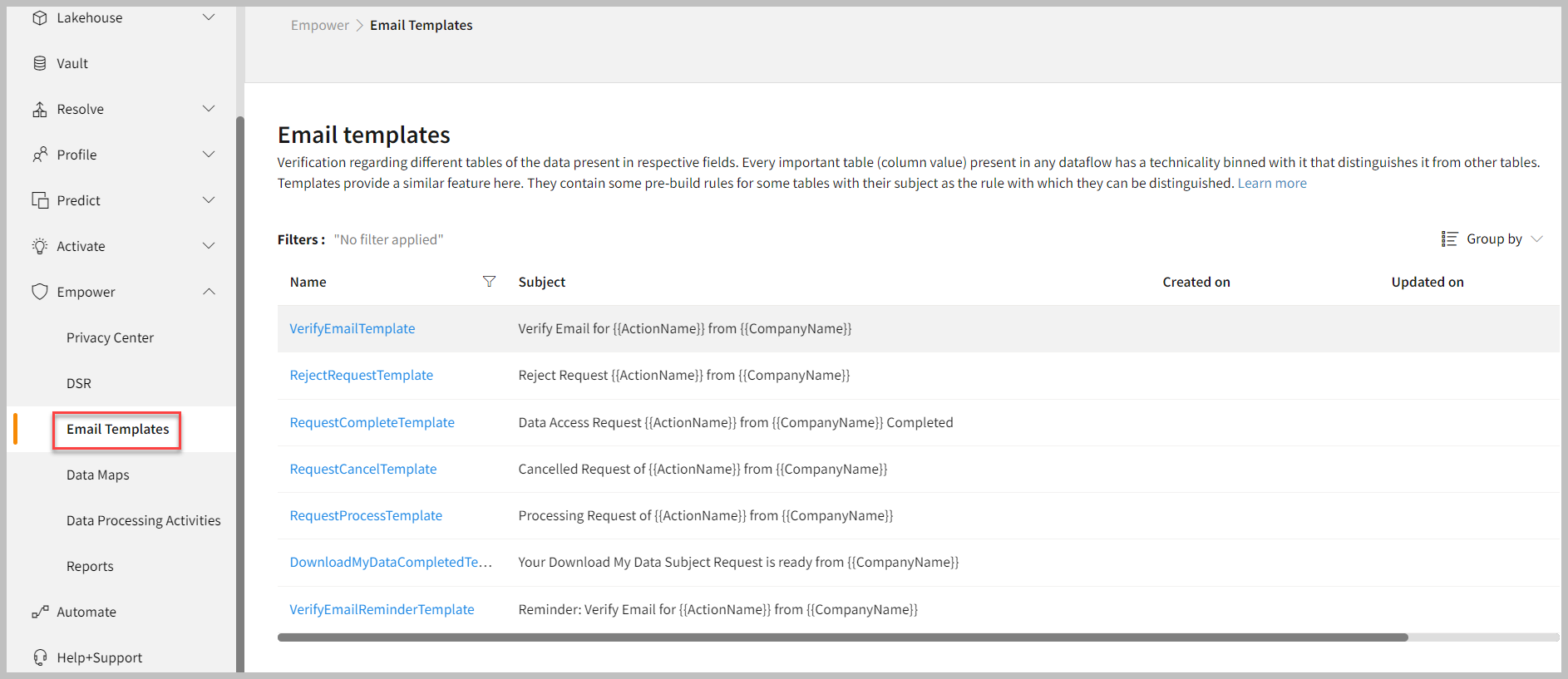Click the Activate lightbulb icon
This screenshot has height=679, width=1568.
pyautogui.click(x=40, y=246)
